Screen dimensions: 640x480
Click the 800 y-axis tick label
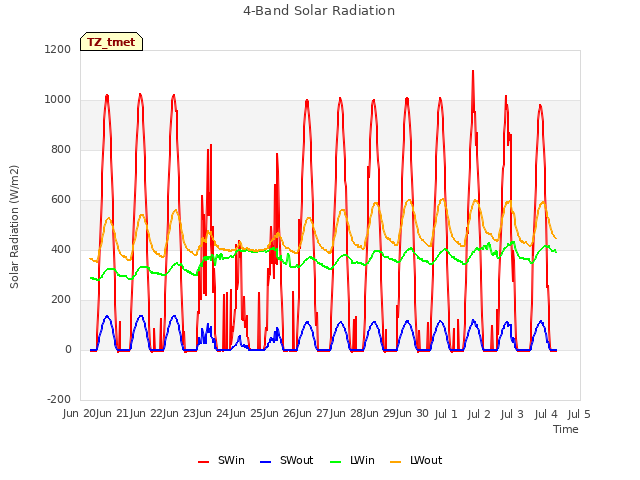tap(61, 149)
